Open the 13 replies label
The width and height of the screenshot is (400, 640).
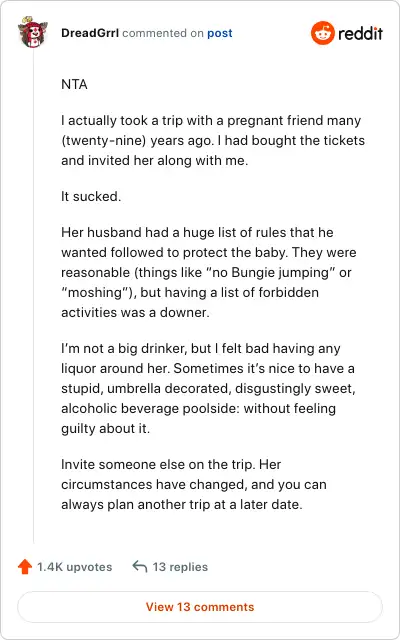pos(180,567)
